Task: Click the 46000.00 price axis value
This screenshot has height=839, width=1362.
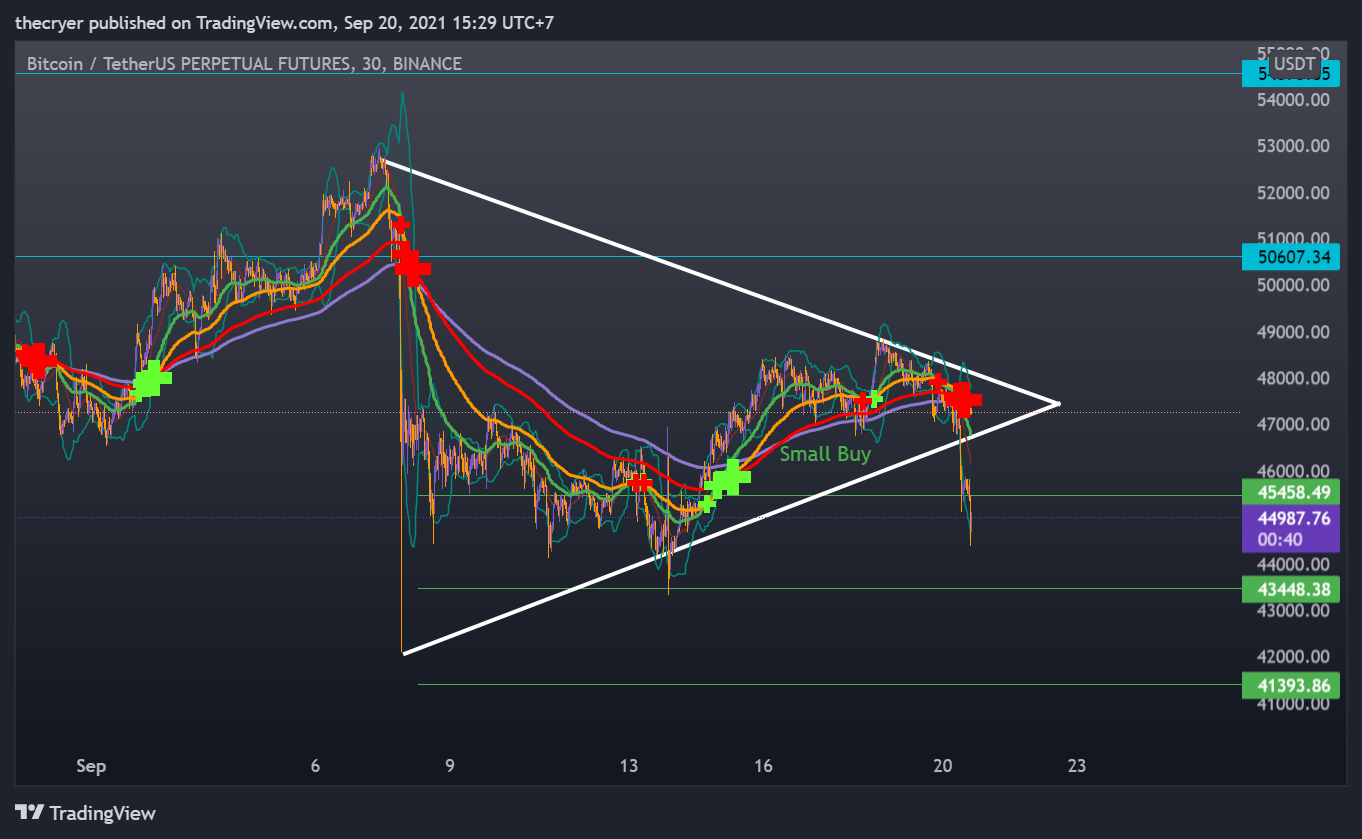Action: (1291, 471)
